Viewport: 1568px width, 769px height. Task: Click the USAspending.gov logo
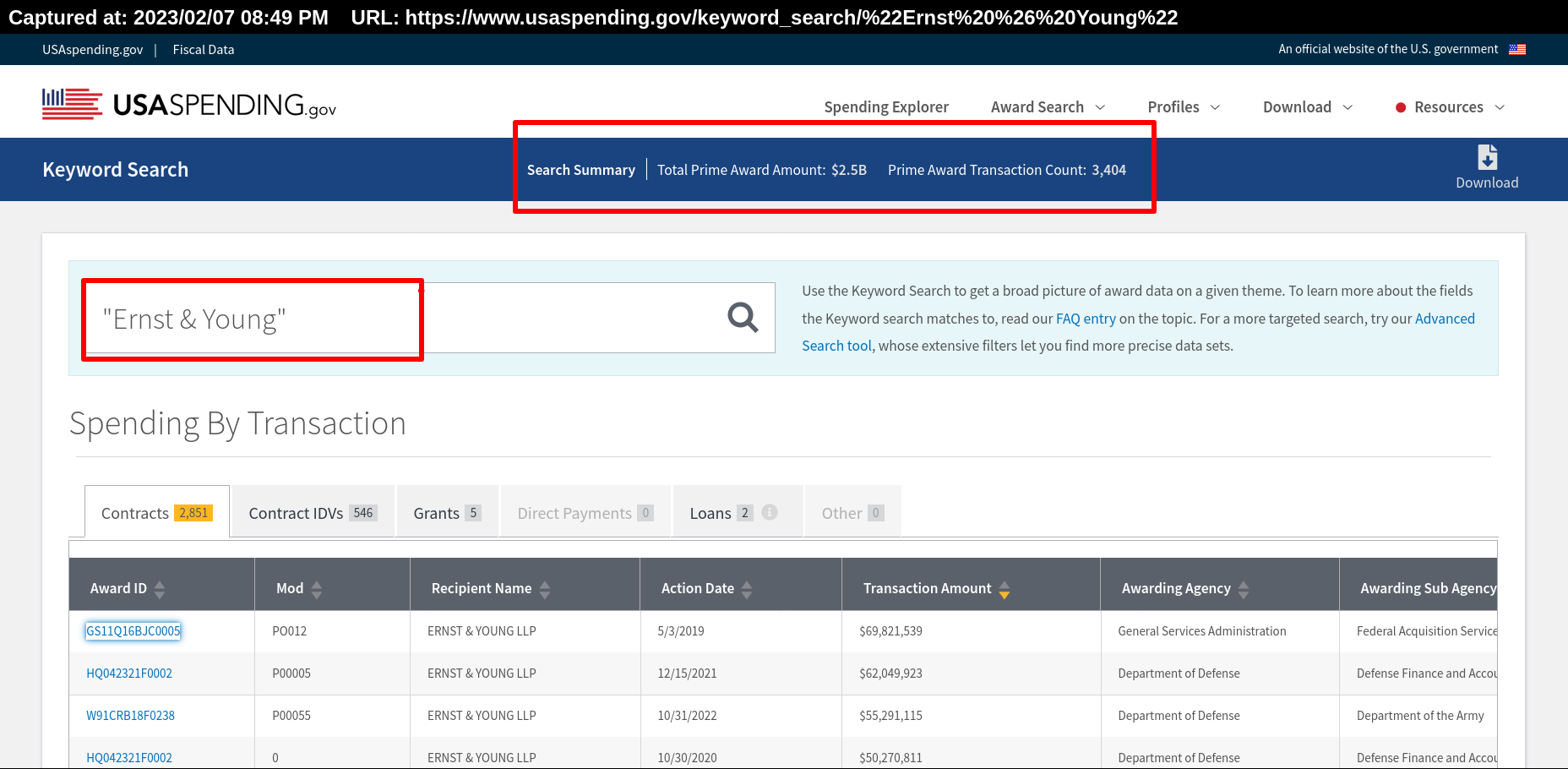[189, 105]
